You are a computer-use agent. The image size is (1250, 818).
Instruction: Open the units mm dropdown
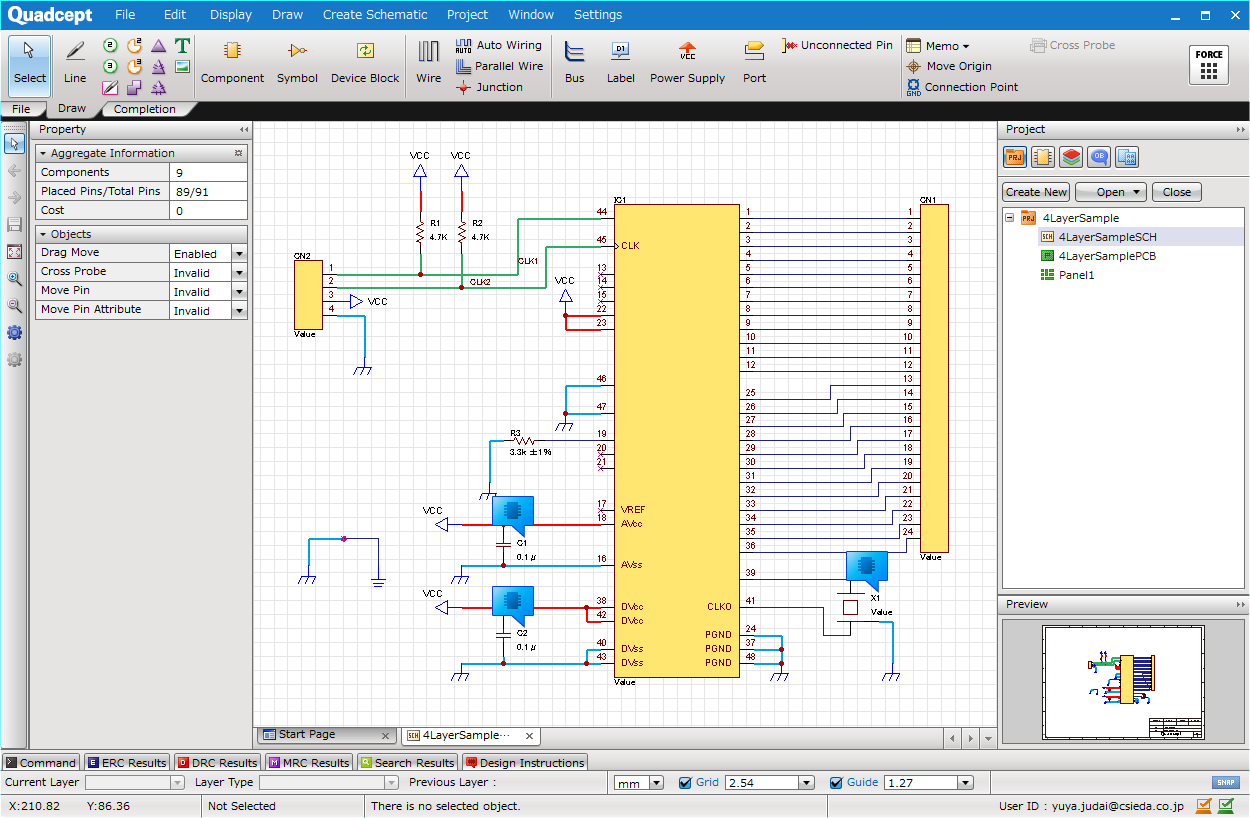656,783
